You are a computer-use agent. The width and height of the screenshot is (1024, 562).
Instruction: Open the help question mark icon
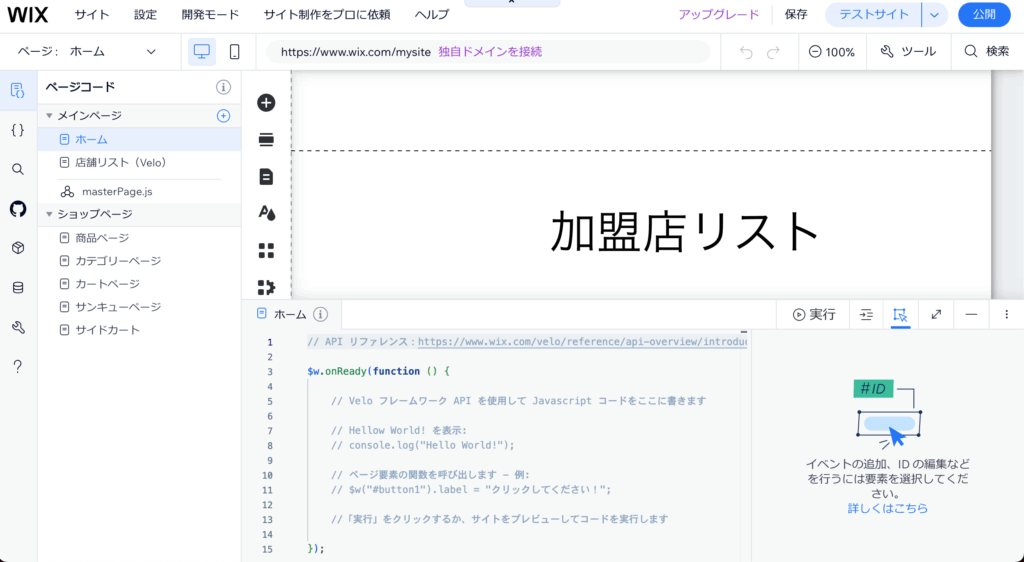(x=18, y=367)
